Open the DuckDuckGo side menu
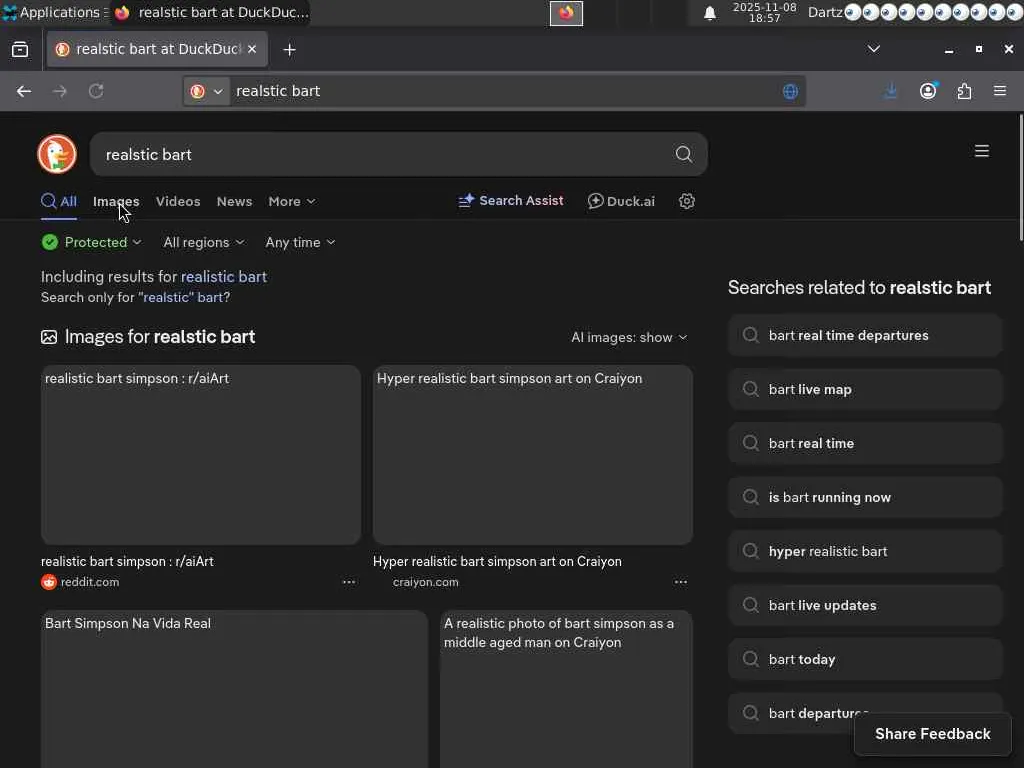This screenshot has height=768, width=1024. tap(982, 151)
